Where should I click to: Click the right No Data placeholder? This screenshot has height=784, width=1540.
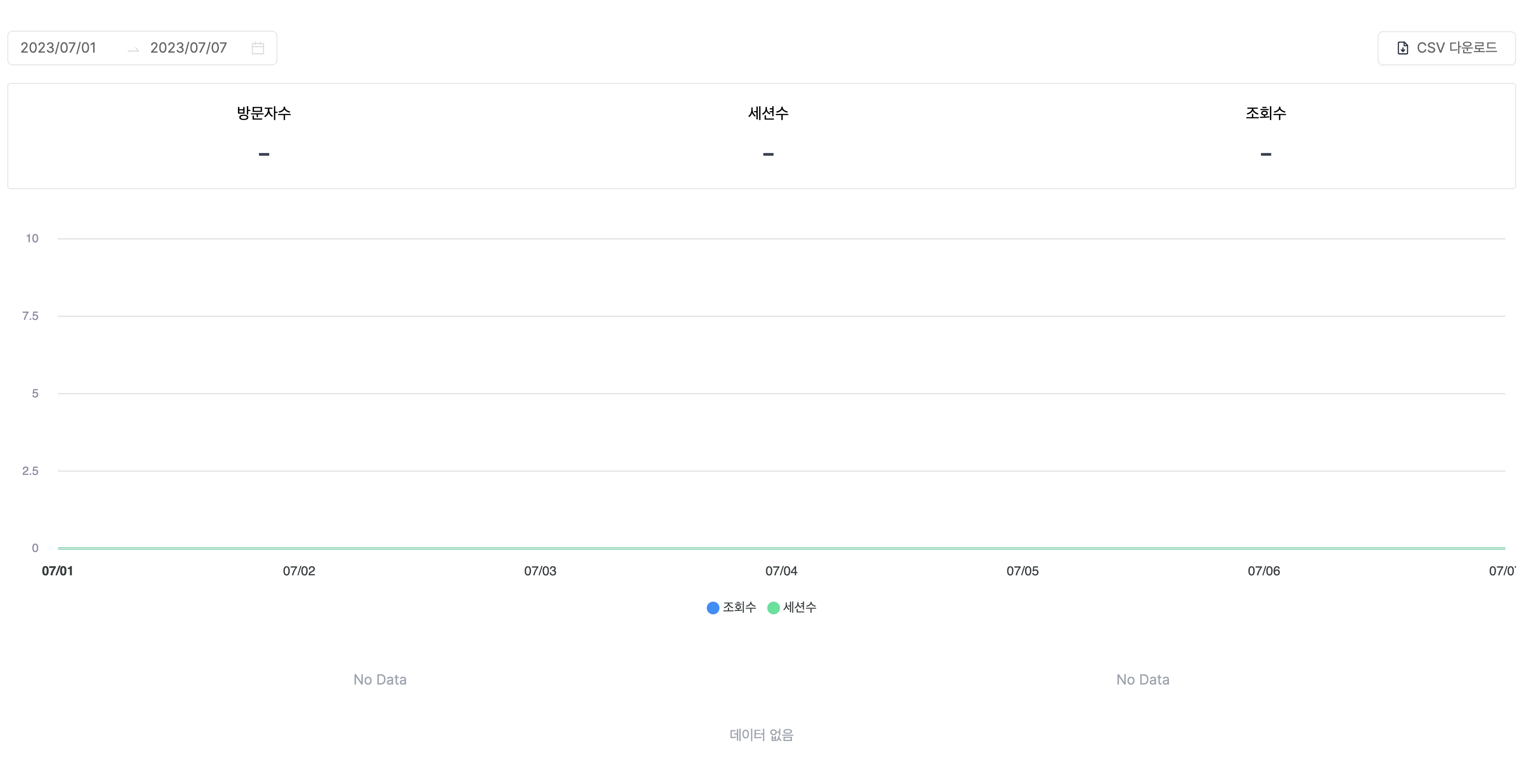coord(1143,680)
